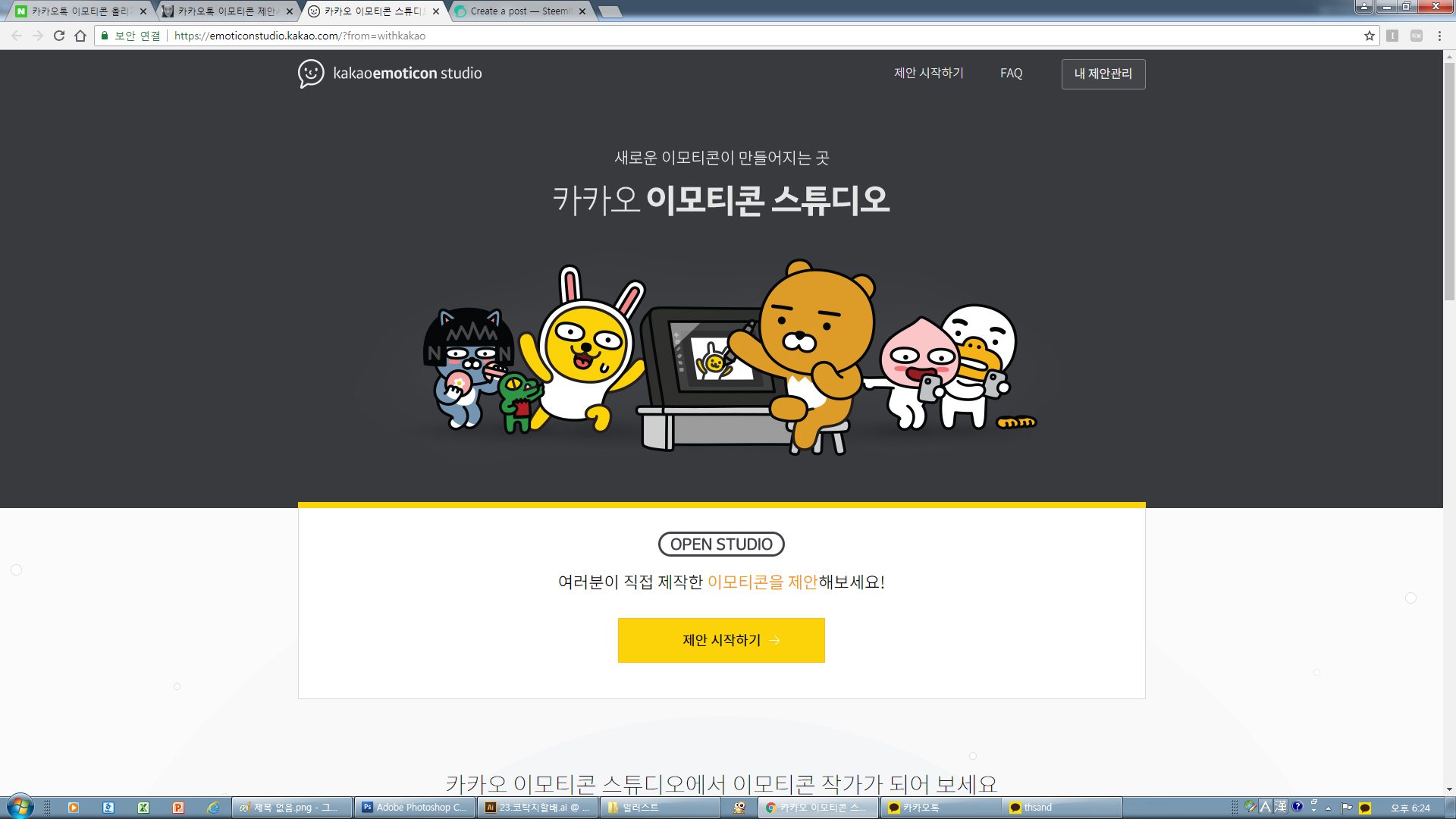Switch to Adobe Photoshop taskbar window
The height and width of the screenshot is (819, 1456).
pyautogui.click(x=415, y=808)
